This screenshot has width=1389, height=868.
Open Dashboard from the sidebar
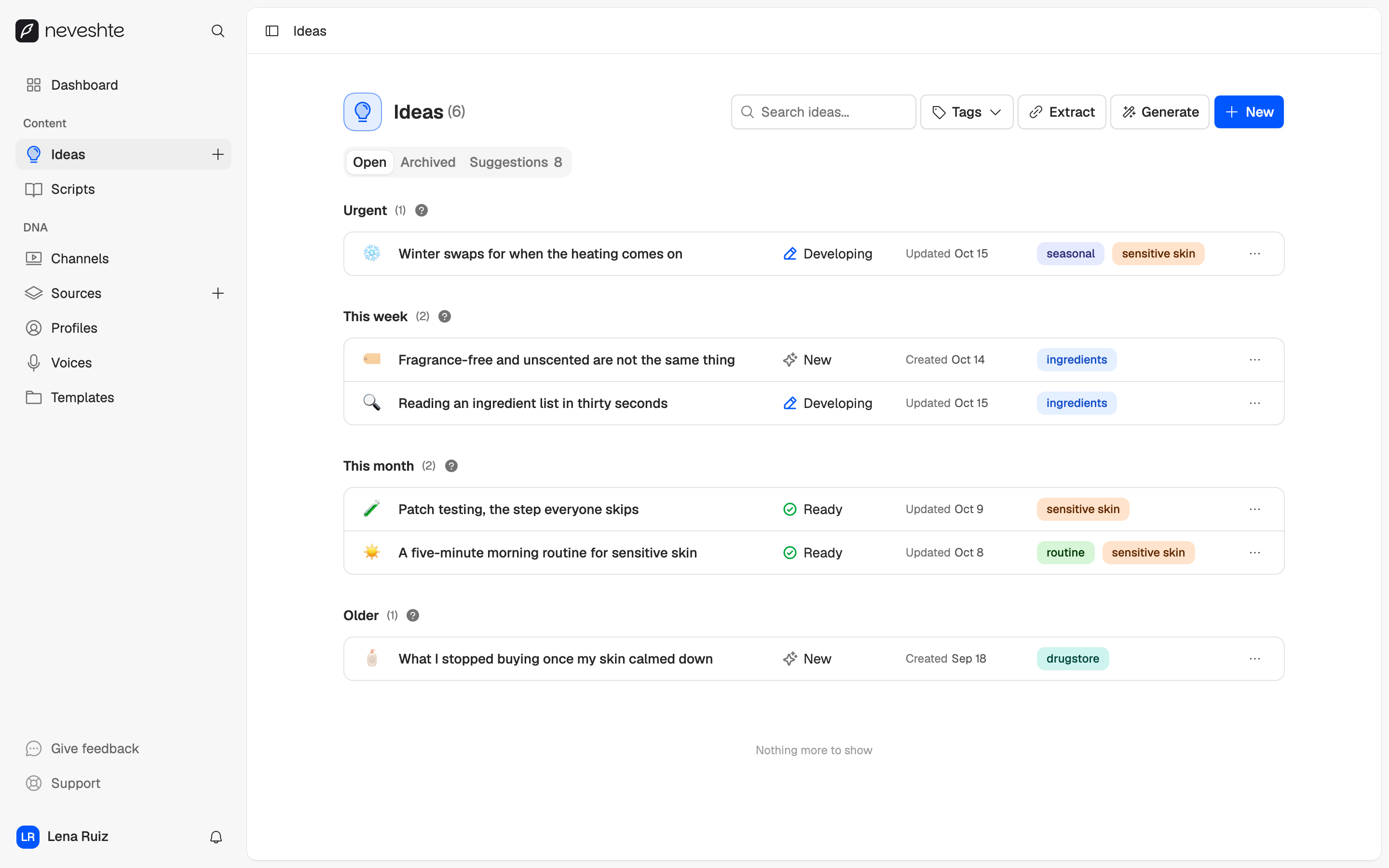coord(123,85)
